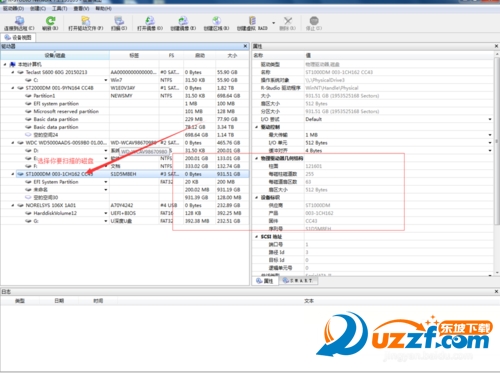Select the Device View tab
Screen dimensions: 500x373
tap(18, 37)
